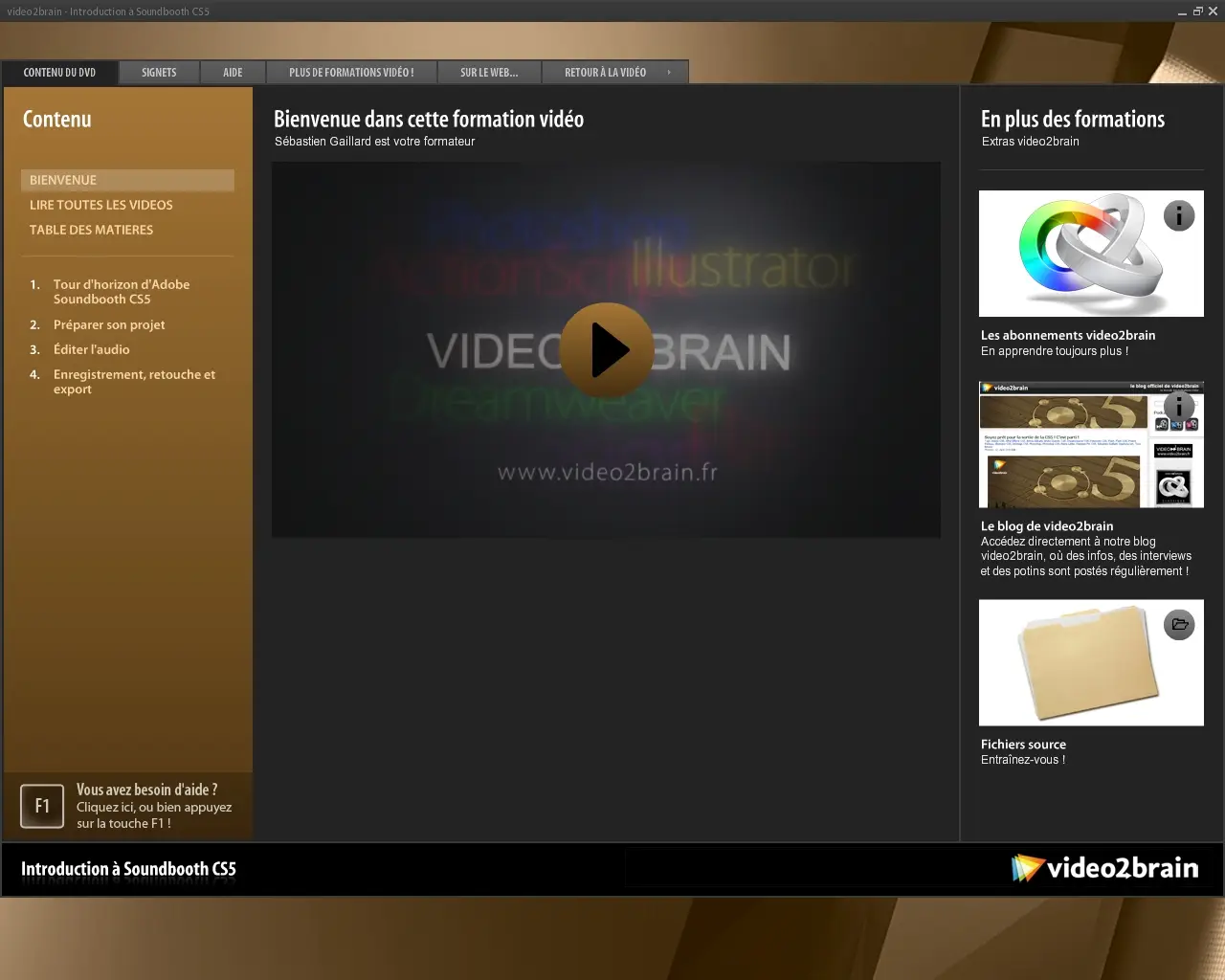The image size is (1225, 980).
Task: Minimize the video2brain window
Action: pyautogui.click(x=1182, y=11)
